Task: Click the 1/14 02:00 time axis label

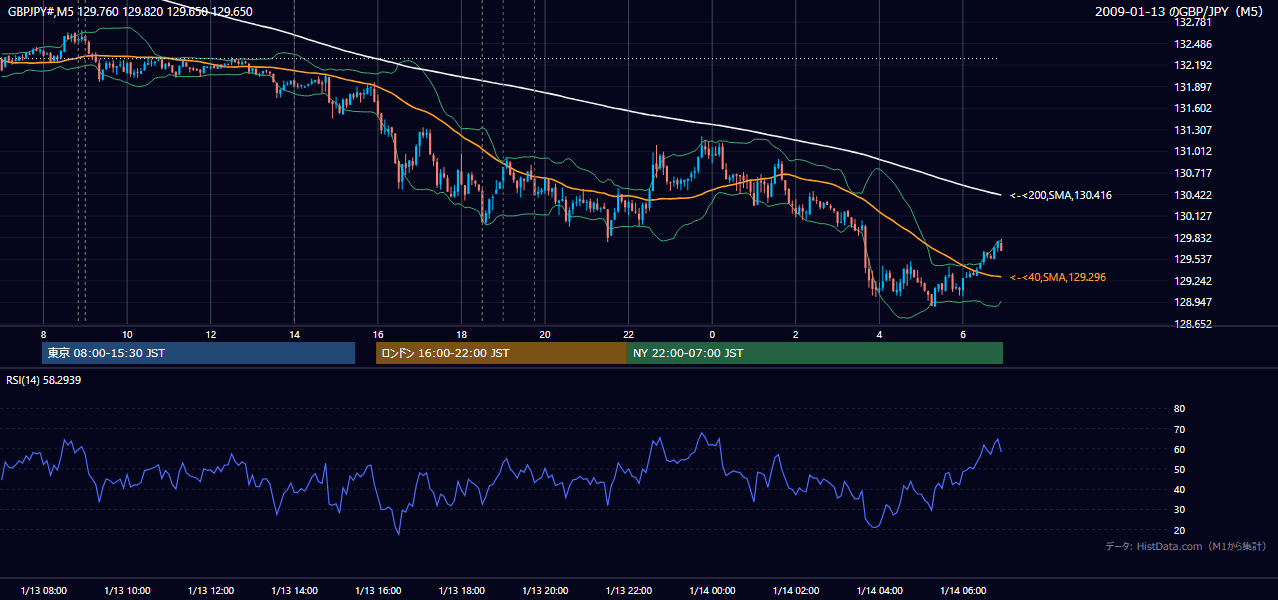Action: [795, 590]
